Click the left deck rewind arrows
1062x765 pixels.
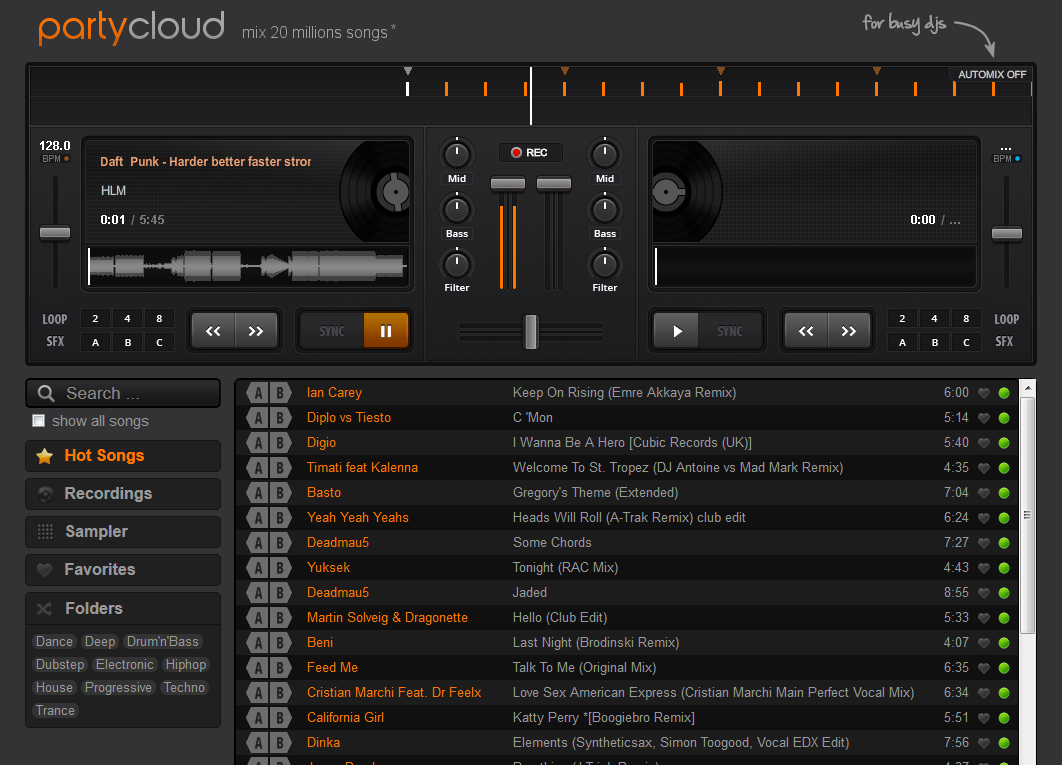213,331
